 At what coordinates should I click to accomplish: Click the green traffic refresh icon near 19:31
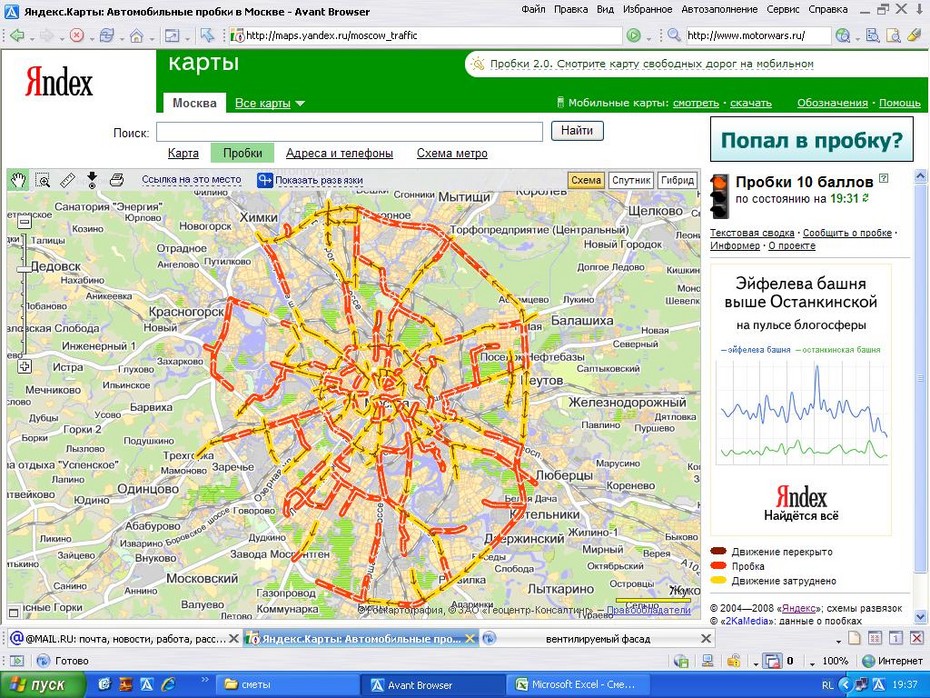(x=866, y=198)
